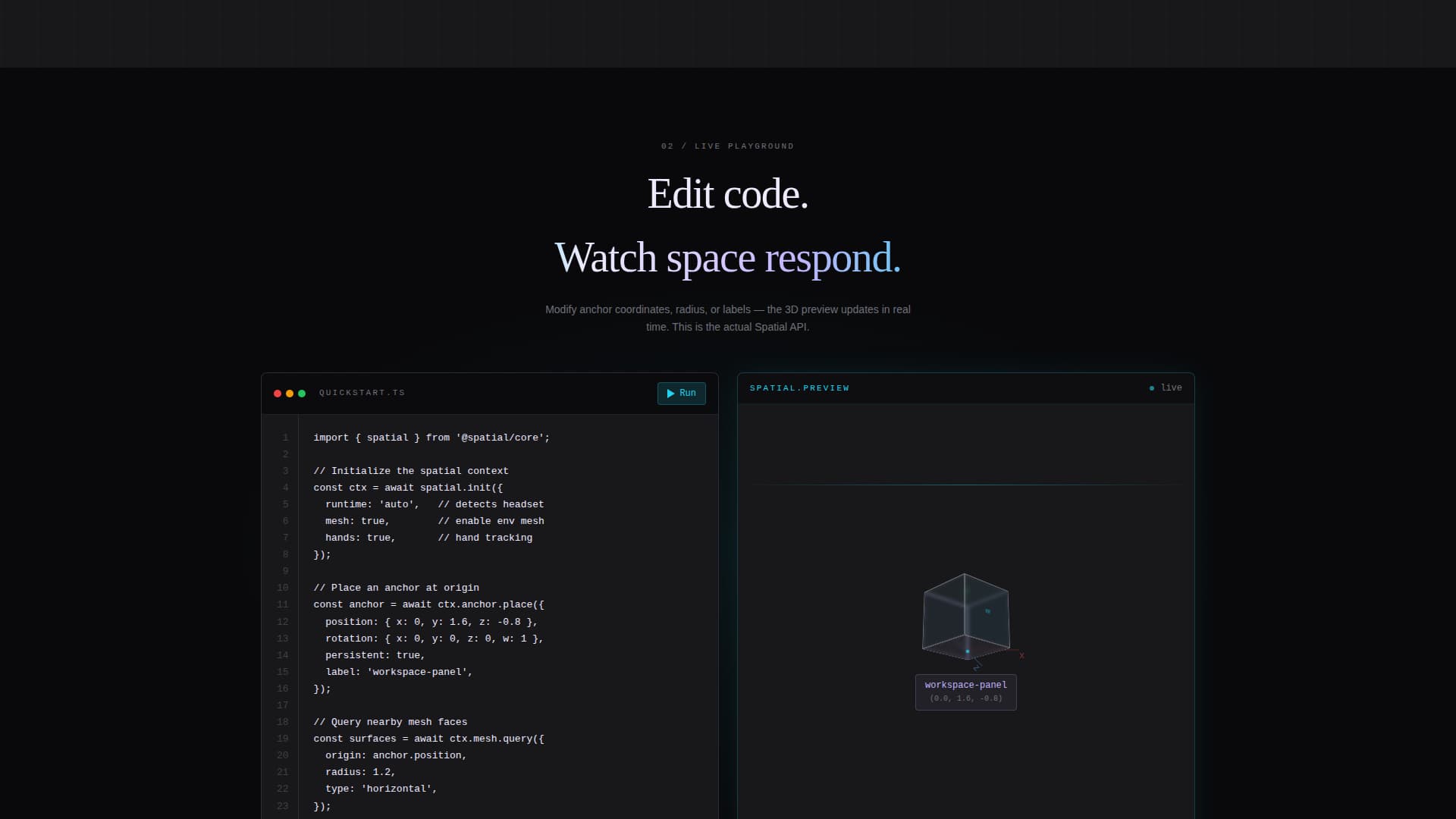
Task: Click the ctx.mesh.query code line
Action: pos(428,739)
